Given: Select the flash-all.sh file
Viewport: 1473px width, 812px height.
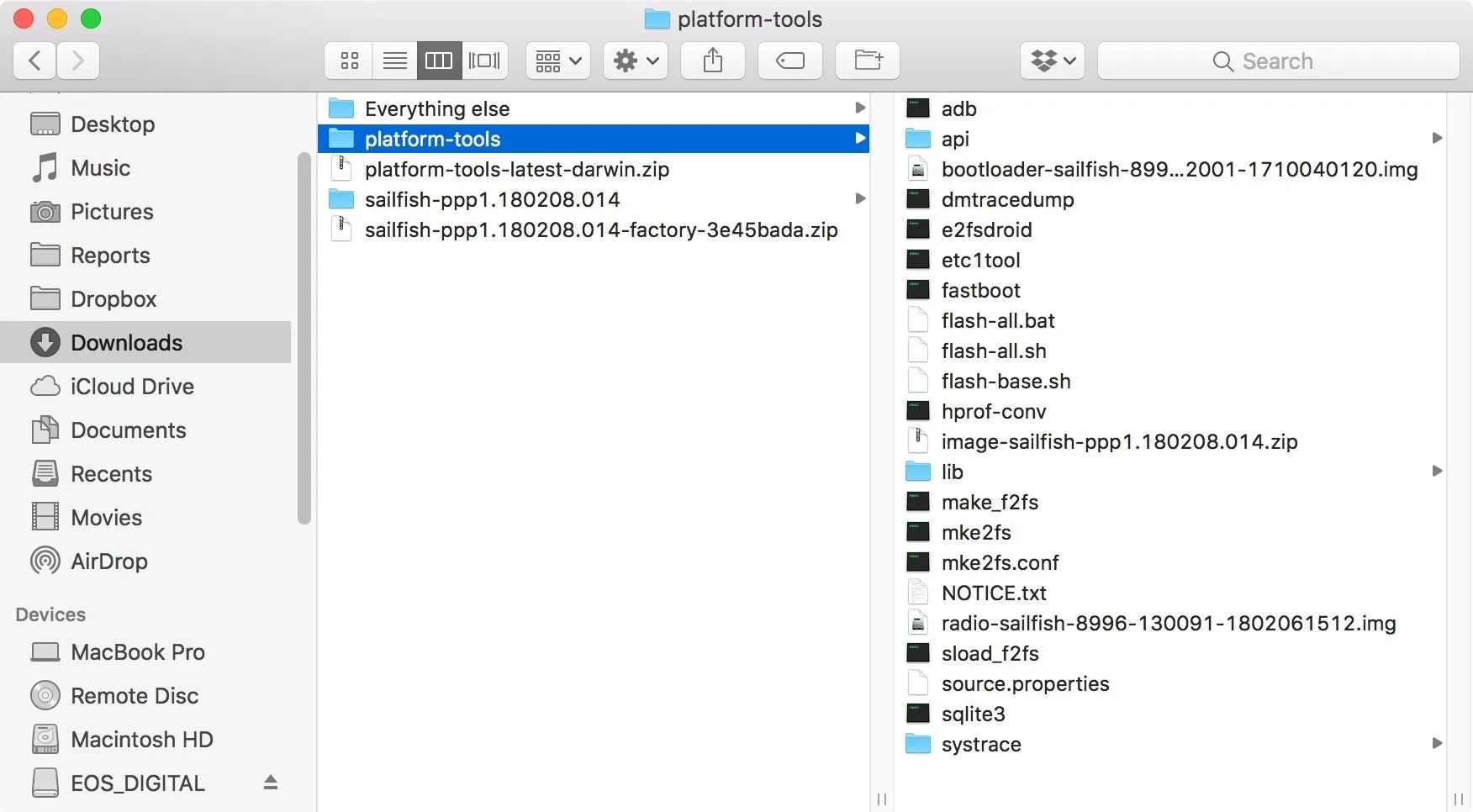Looking at the screenshot, I should 1170,351.
